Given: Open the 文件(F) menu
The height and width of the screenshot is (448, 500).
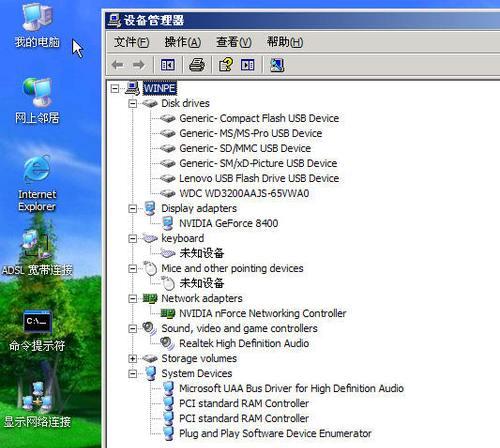Looking at the screenshot, I should coord(131,42).
